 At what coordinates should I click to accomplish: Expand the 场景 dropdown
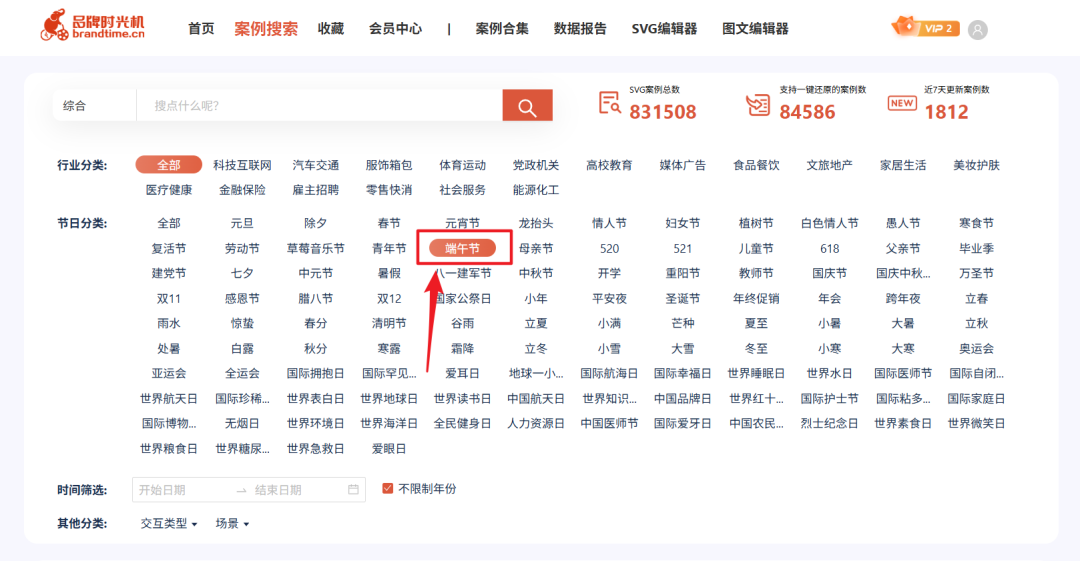click(x=232, y=524)
